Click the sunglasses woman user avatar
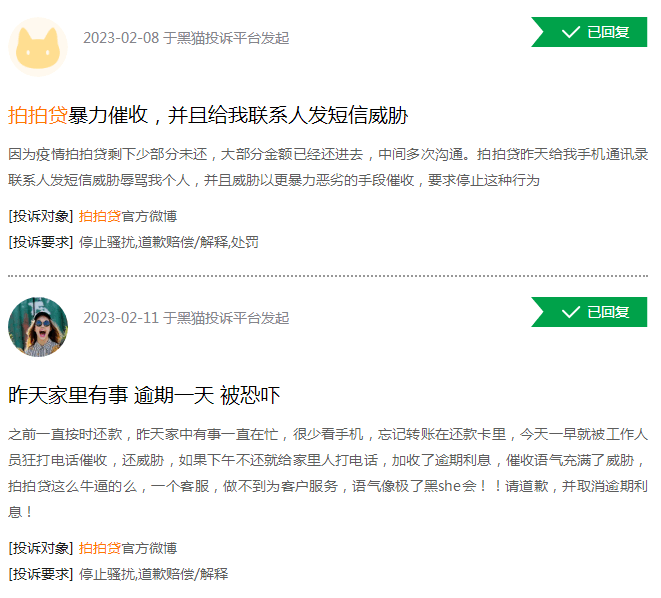661x598 pixels. pyautogui.click(x=38, y=326)
